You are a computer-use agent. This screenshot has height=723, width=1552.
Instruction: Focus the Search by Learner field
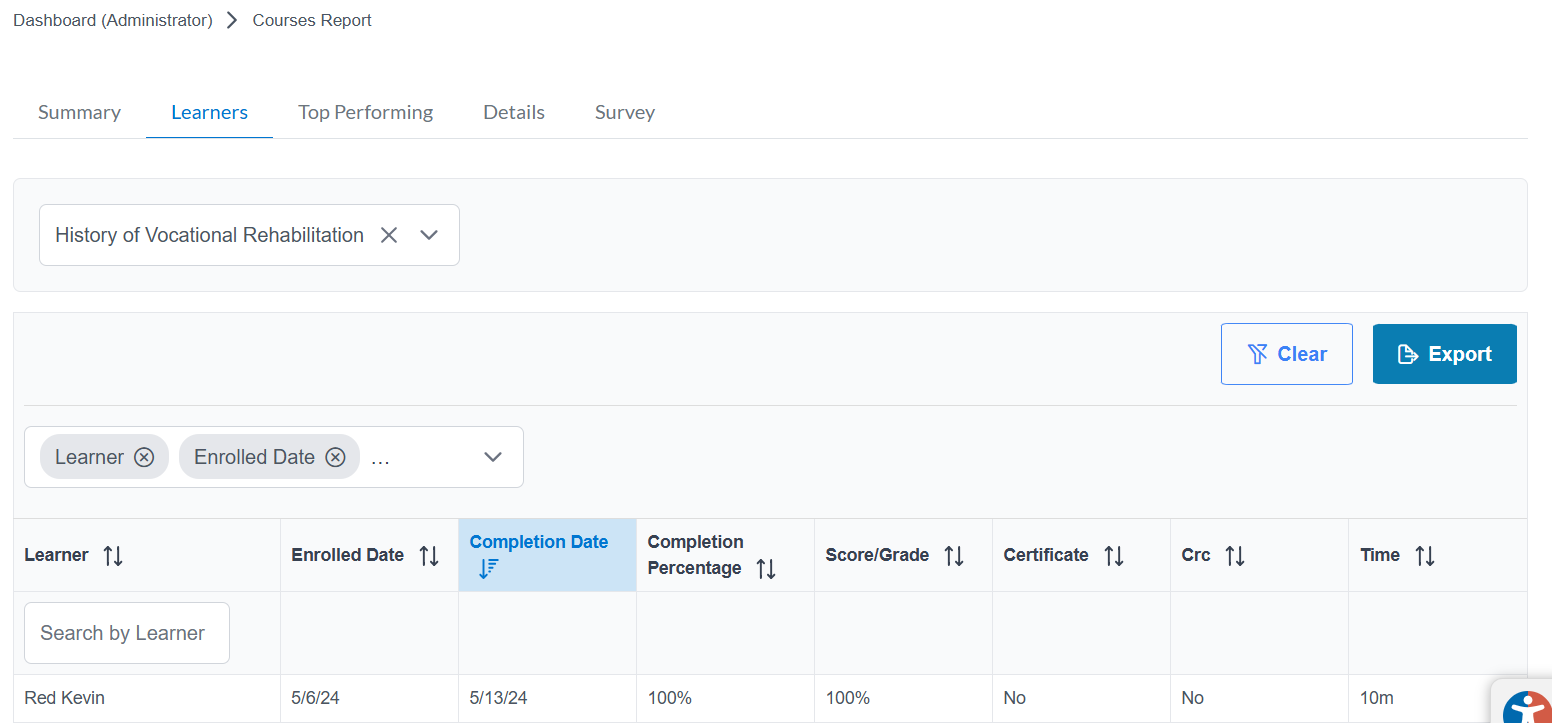click(x=127, y=633)
